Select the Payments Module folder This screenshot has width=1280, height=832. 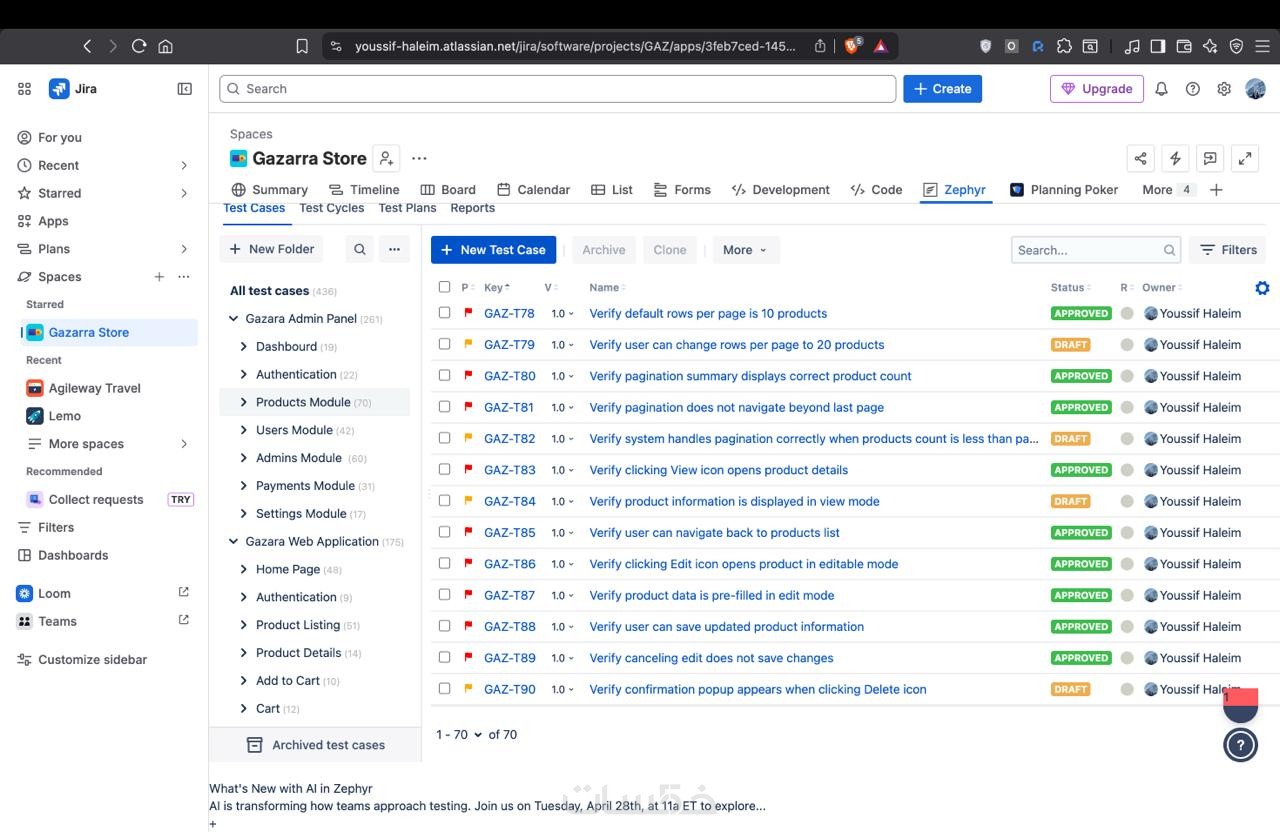(x=305, y=486)
